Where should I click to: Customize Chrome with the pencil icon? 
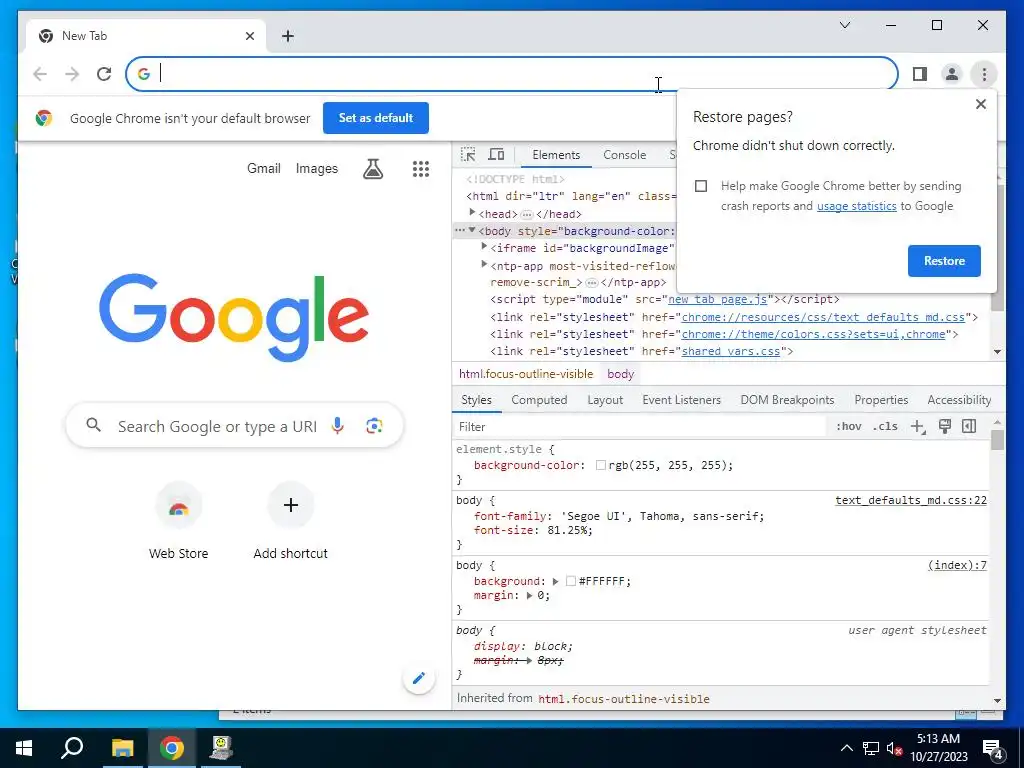pyautogui.click(x=419, y=678)
